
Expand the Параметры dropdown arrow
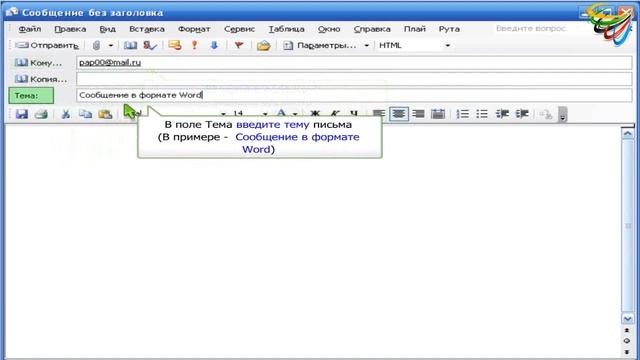tap(367, 45)
